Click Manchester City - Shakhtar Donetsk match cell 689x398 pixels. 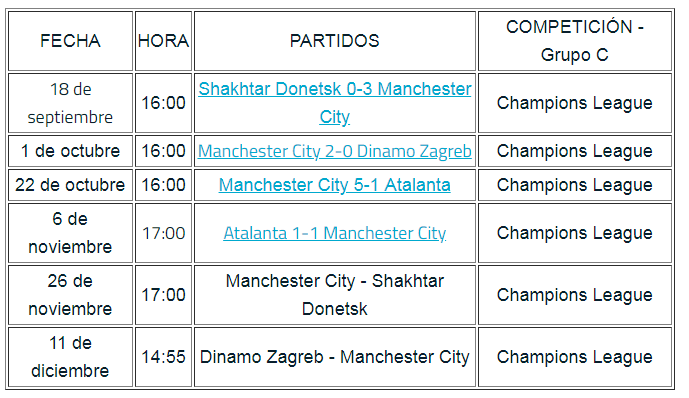point(334,295)
